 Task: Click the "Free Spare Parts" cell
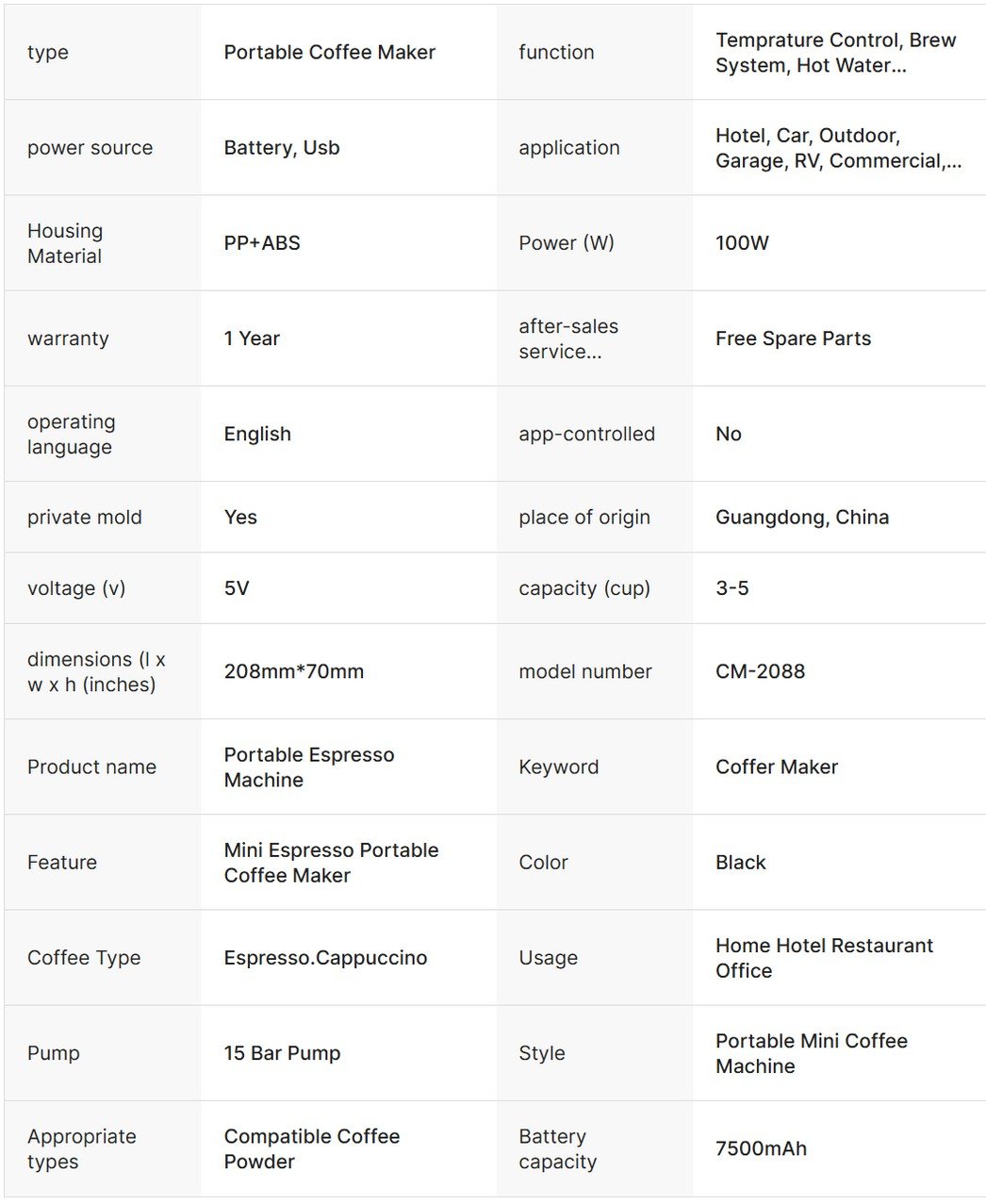(x=793, y=338)
